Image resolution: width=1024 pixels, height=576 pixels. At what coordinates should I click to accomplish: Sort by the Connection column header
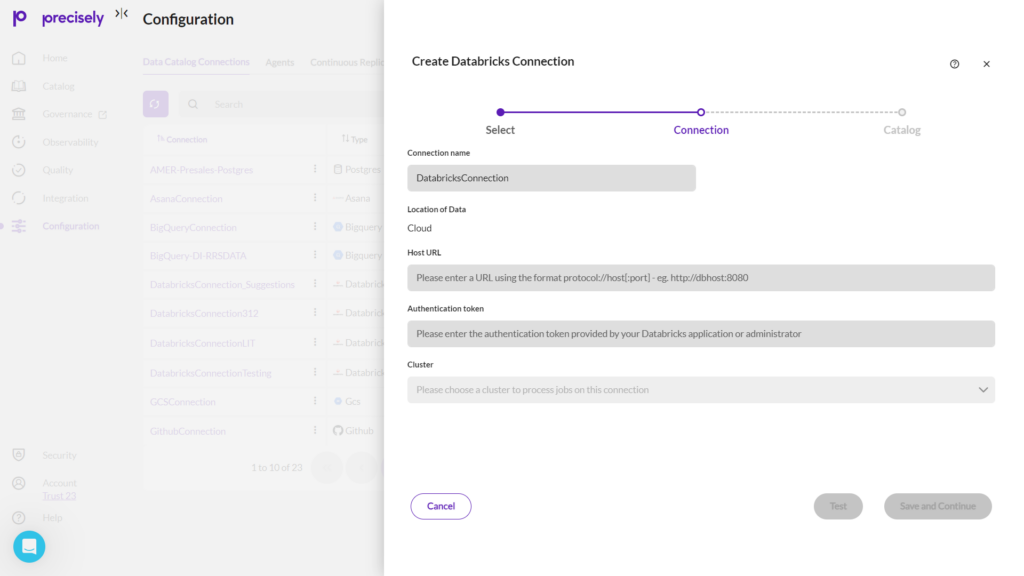[182, 139]
